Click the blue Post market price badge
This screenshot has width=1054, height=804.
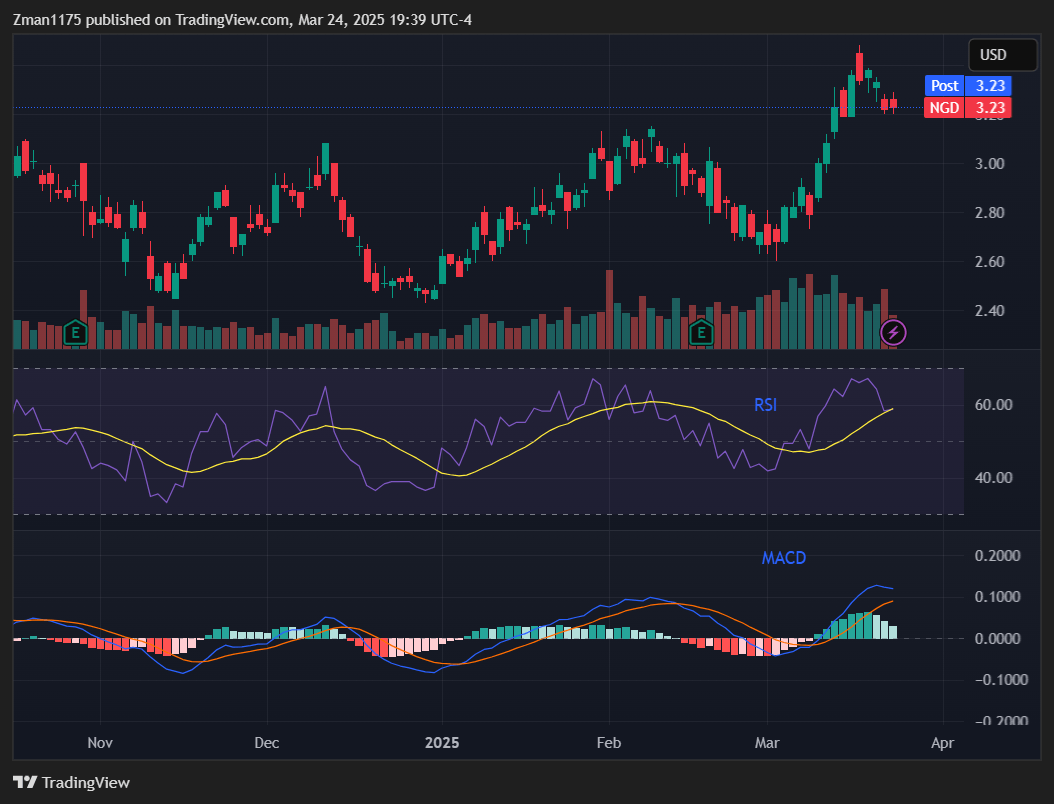coord(967,86)
